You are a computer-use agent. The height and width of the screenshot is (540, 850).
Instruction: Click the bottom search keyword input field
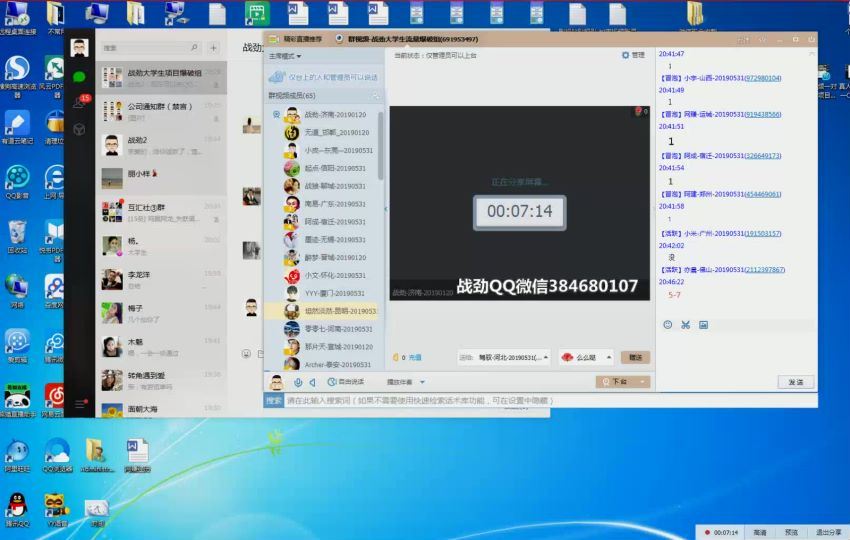tap(550, 401)
